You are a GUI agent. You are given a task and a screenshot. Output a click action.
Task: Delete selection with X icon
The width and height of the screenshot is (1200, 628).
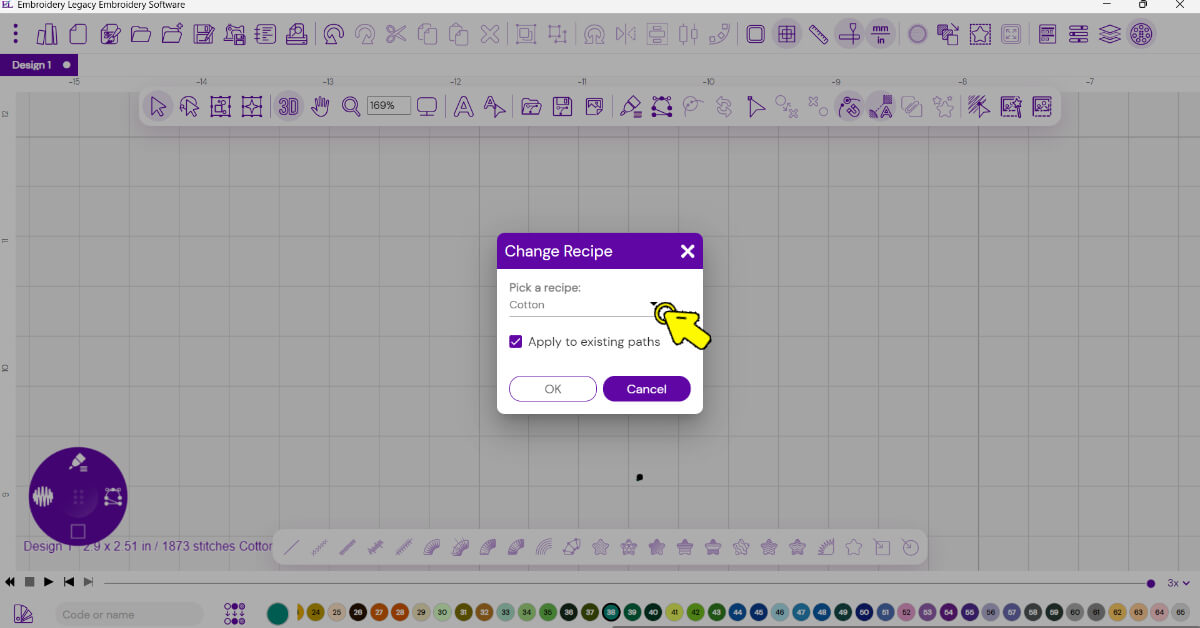point(489,34)
